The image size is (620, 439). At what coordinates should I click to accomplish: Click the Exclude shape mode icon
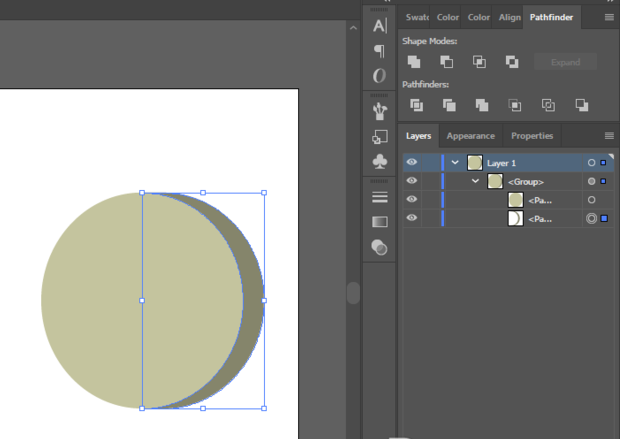(512, 62)
